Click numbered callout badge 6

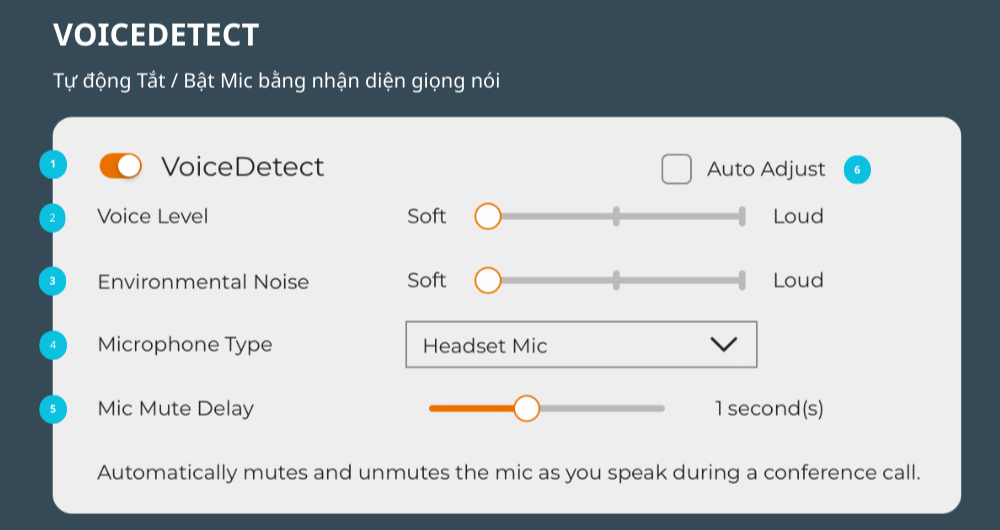(857, 170)
